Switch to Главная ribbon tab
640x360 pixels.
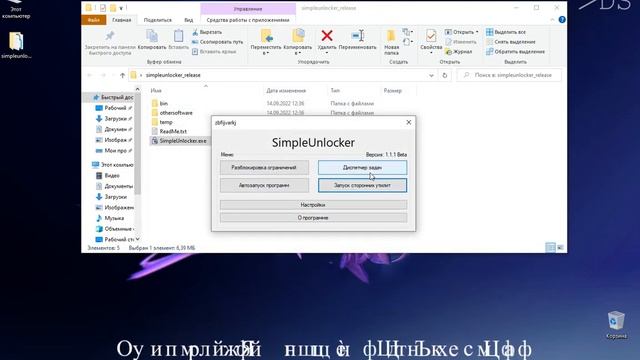pyautogui.click(x=122, y=20)
